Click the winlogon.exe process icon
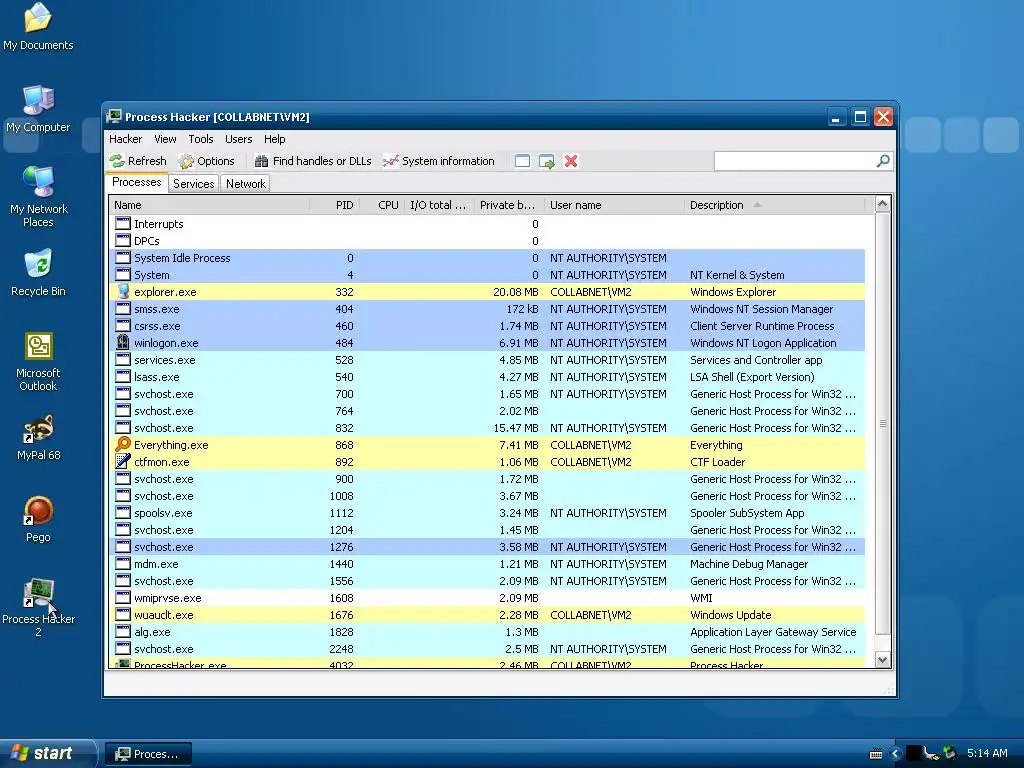The image size is (1024, 768). click(123, 343)
